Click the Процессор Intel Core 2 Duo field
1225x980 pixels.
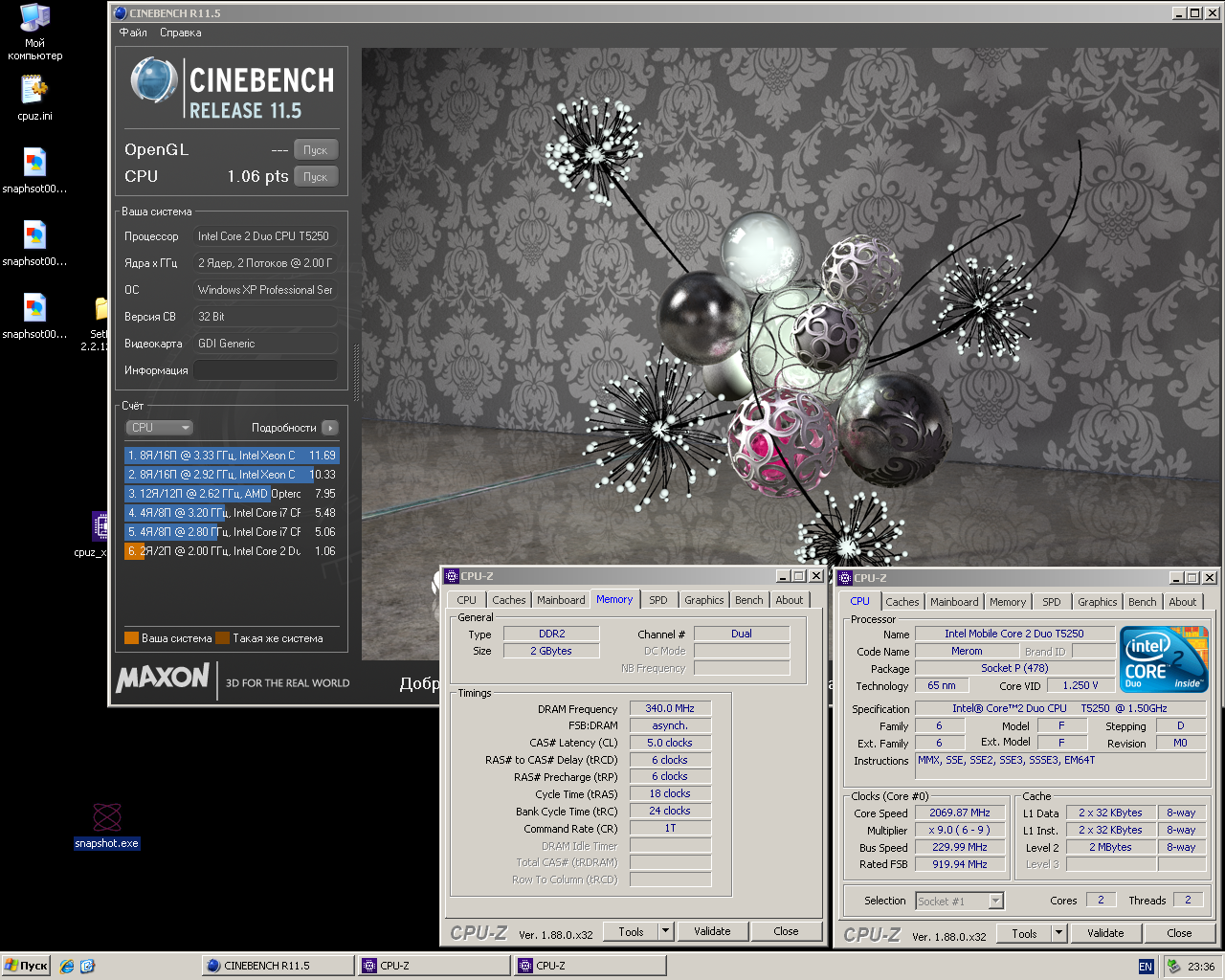coord(266,236)
